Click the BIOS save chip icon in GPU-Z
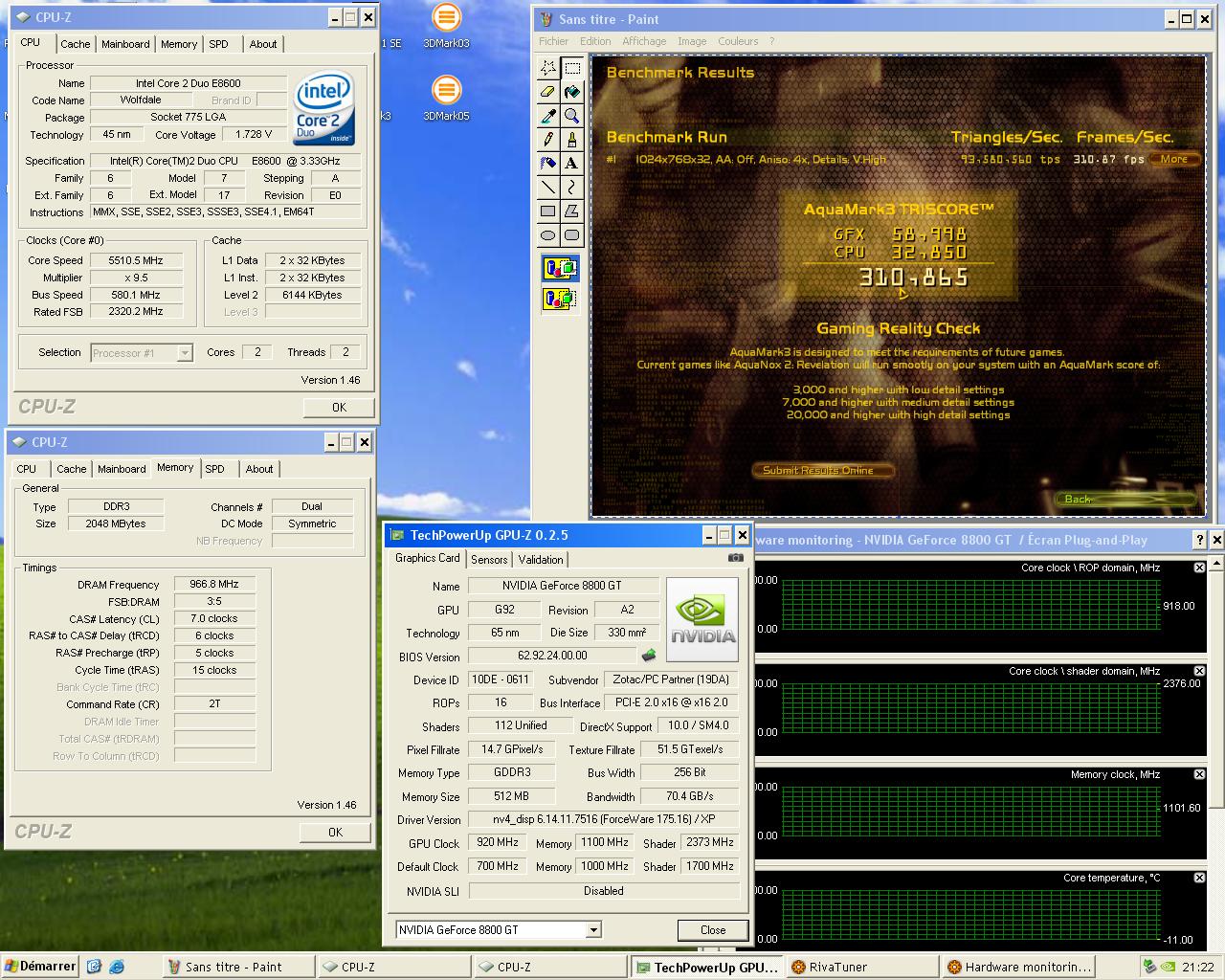 click(x=649, y=656)
